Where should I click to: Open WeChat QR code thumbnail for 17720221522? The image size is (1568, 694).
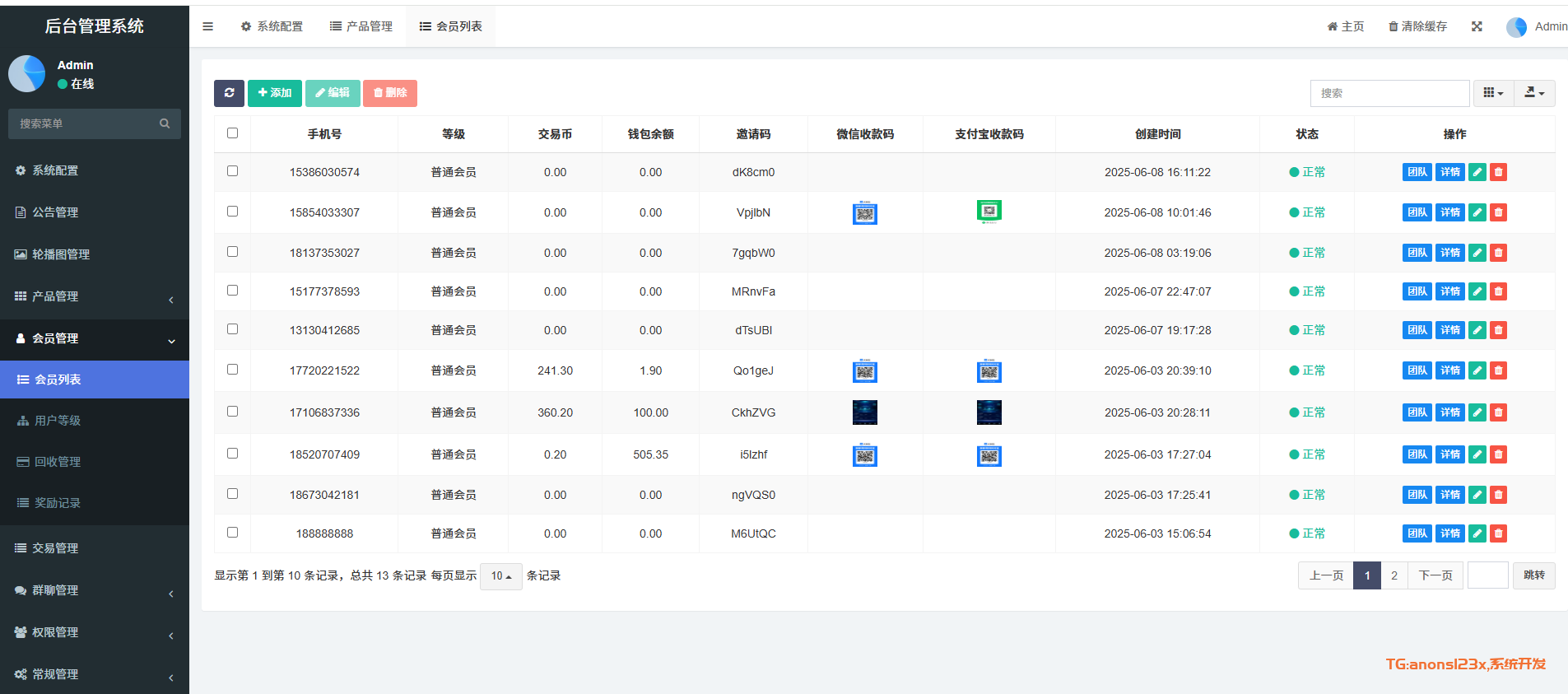(864, 371)
